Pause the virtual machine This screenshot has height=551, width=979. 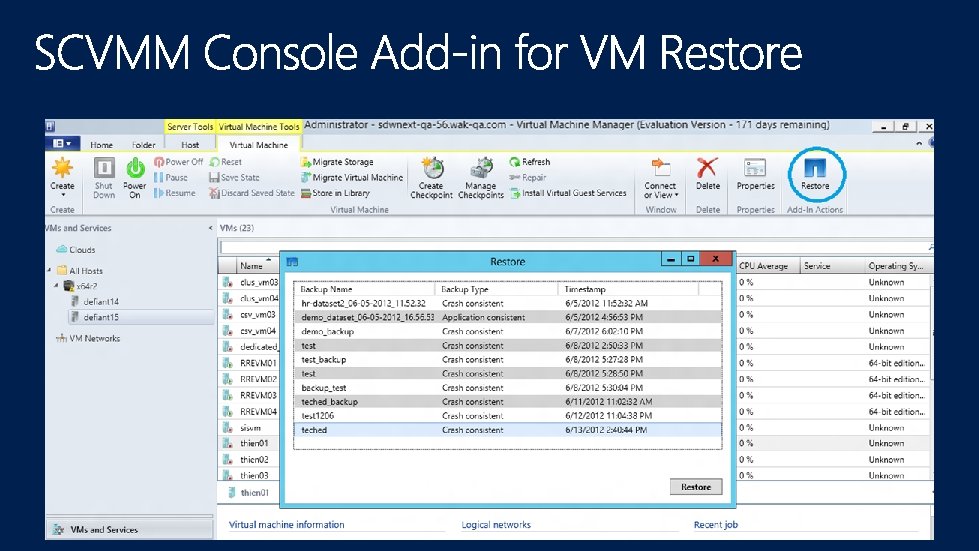point(170,177)
